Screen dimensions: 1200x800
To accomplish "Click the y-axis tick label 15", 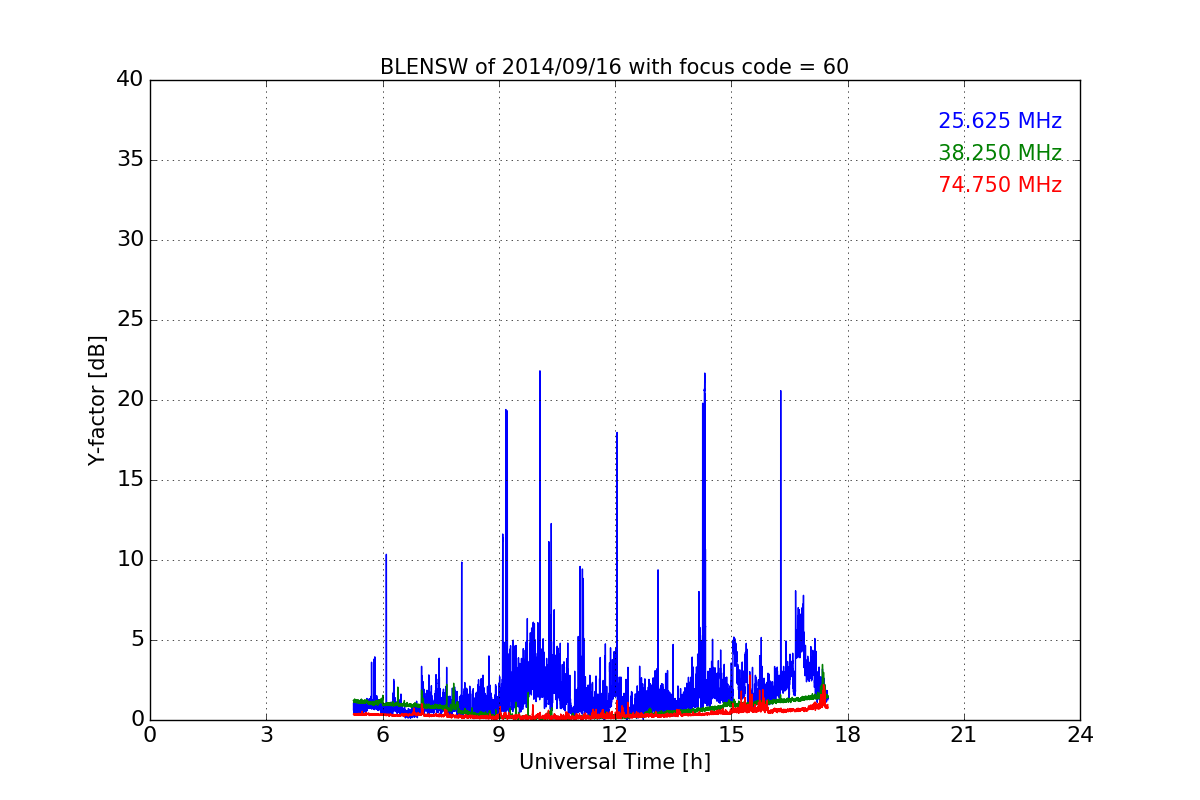I will pyautogui.click(x=129, y=480).
